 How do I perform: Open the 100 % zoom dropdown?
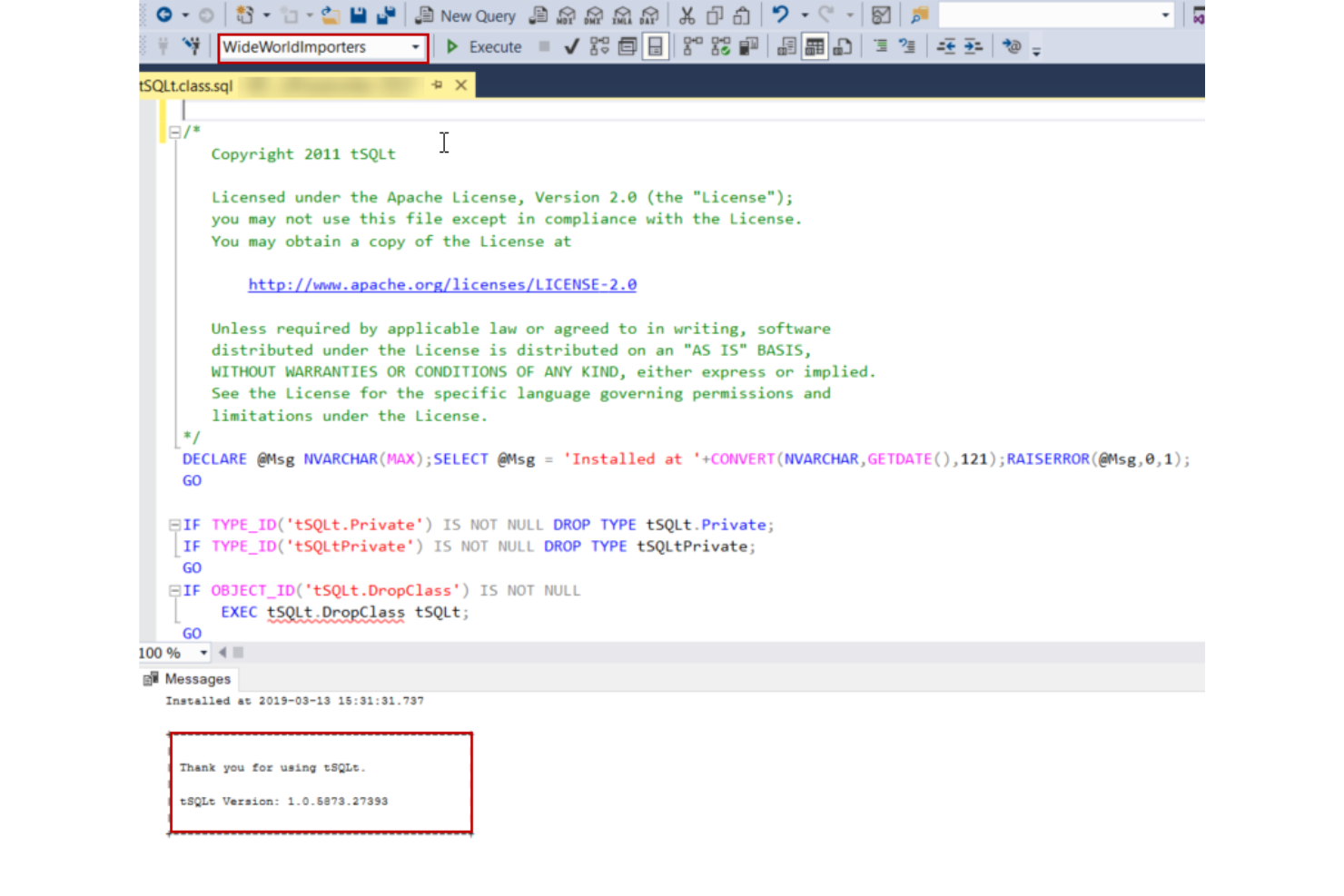pos(203,653)
